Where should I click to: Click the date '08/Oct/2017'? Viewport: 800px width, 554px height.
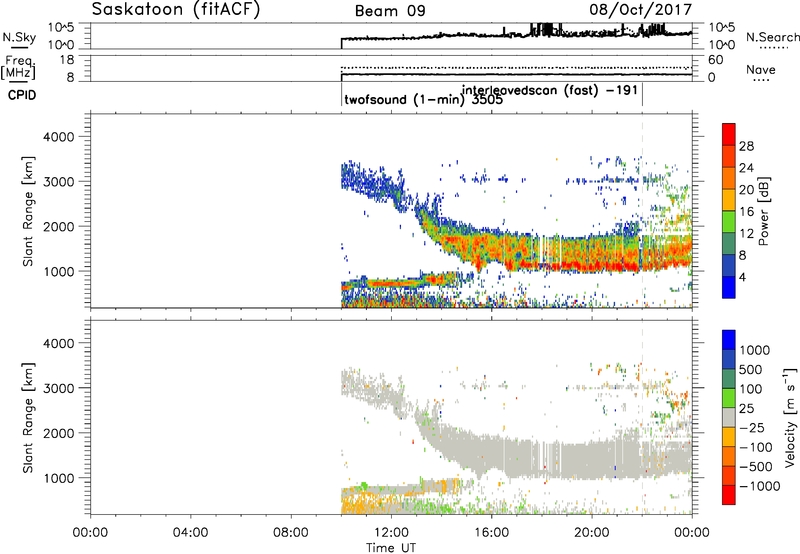pos(641,10)
